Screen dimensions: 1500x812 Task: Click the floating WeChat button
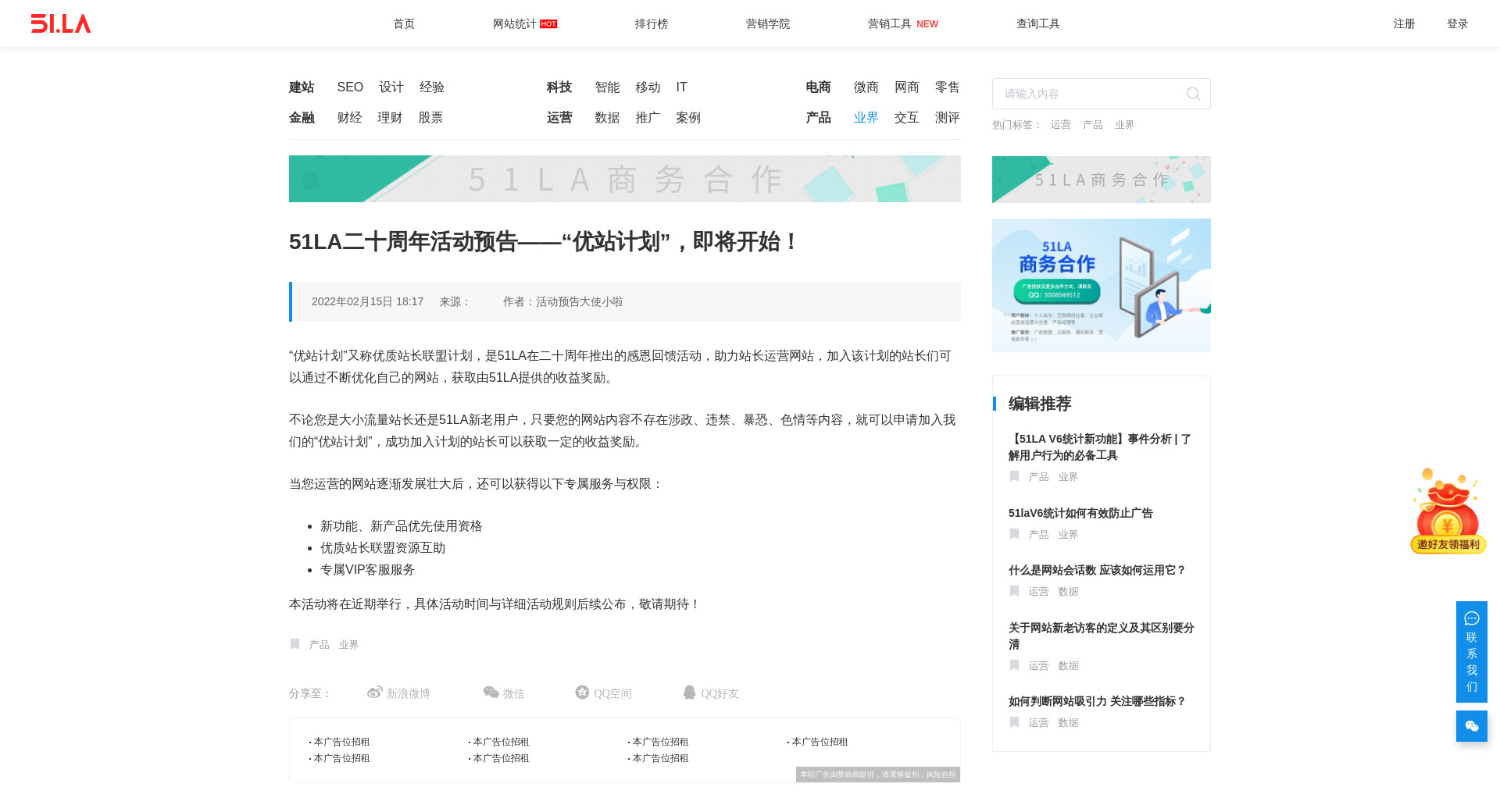coord(1471,726)
